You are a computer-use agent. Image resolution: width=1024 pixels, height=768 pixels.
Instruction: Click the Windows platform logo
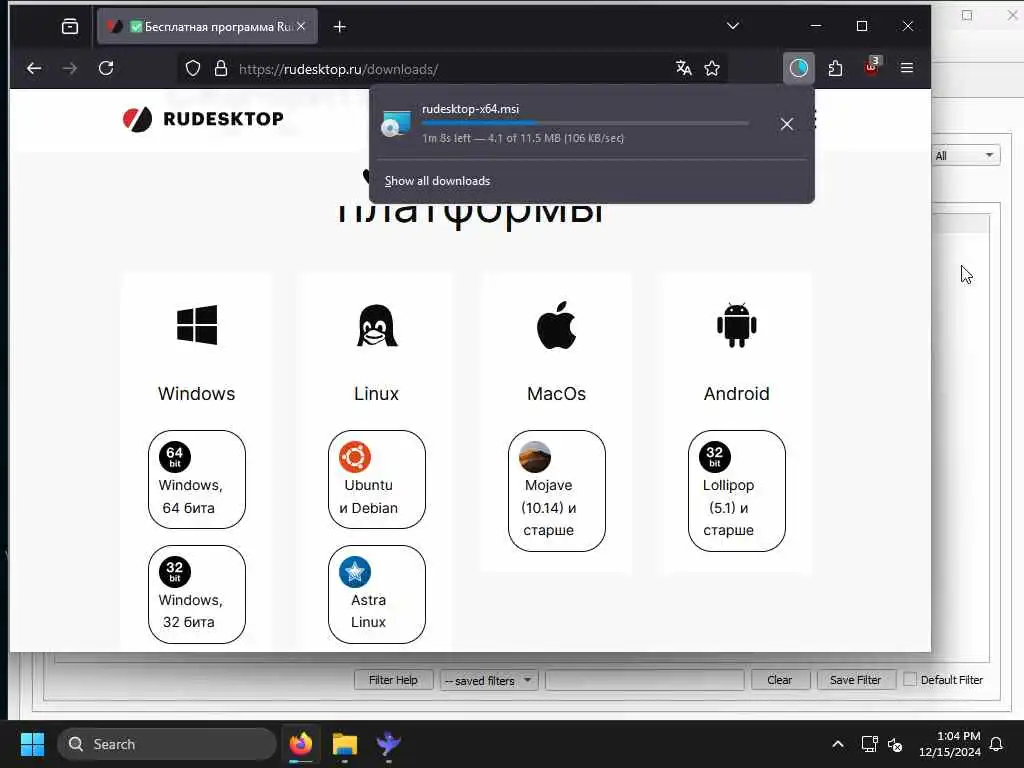(197, 325)
